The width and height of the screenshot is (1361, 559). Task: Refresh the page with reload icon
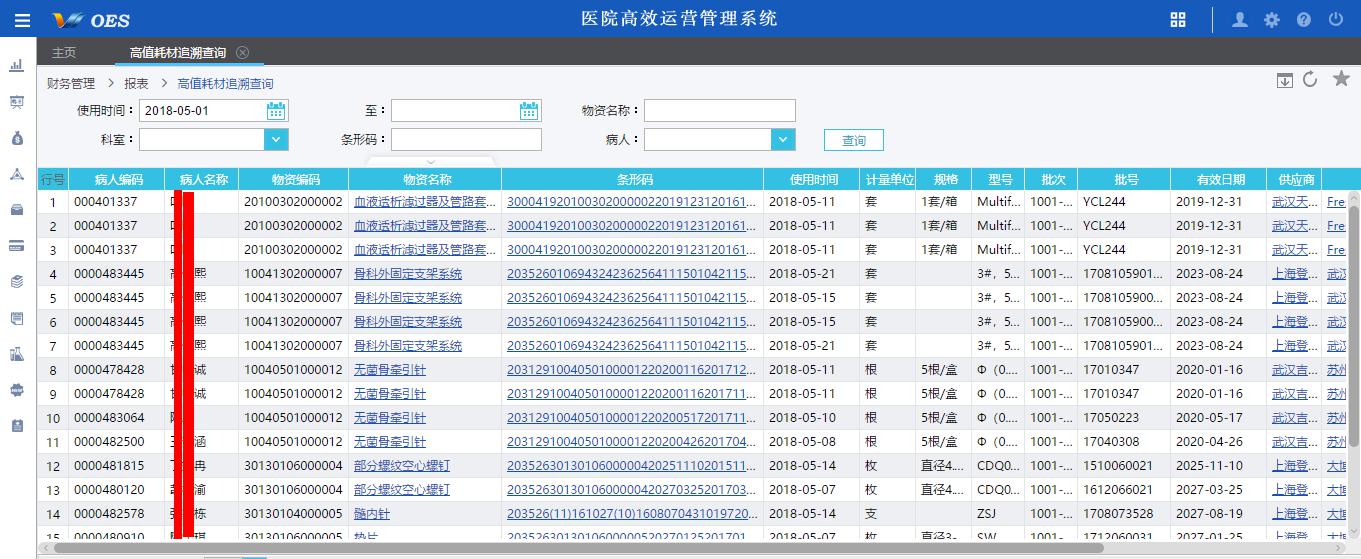[1310, 80]
